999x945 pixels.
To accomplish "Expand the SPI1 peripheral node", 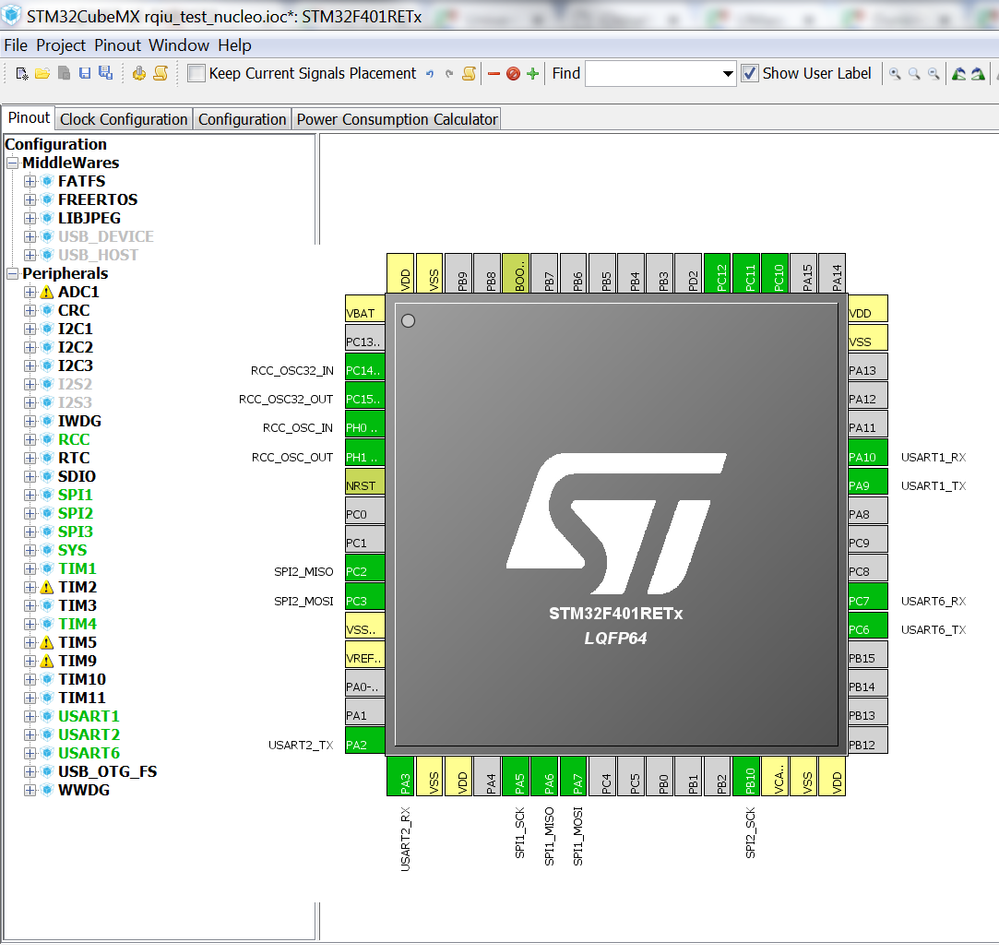I will [30, 495].
